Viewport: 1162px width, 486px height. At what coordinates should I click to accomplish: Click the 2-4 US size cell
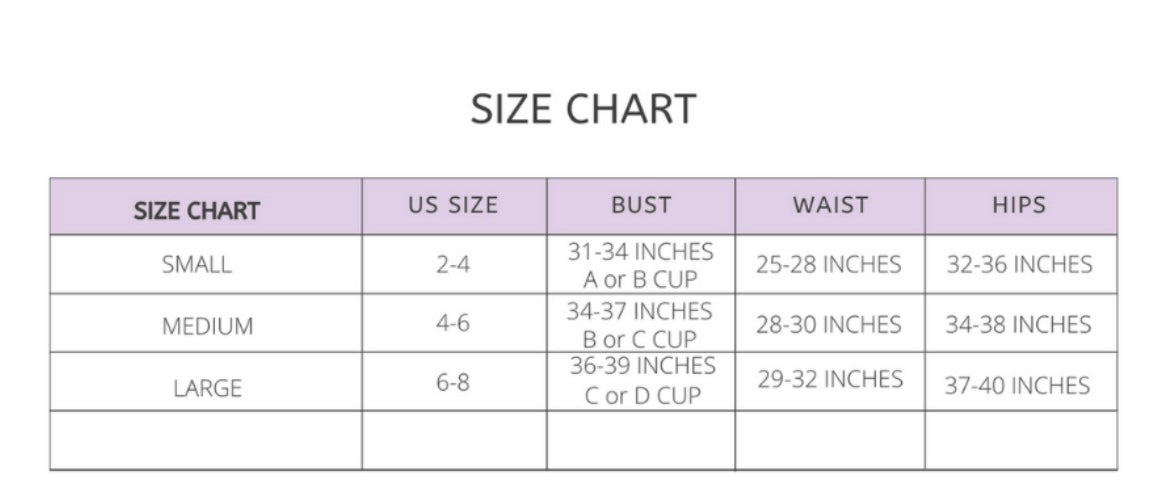coord(453,264)
